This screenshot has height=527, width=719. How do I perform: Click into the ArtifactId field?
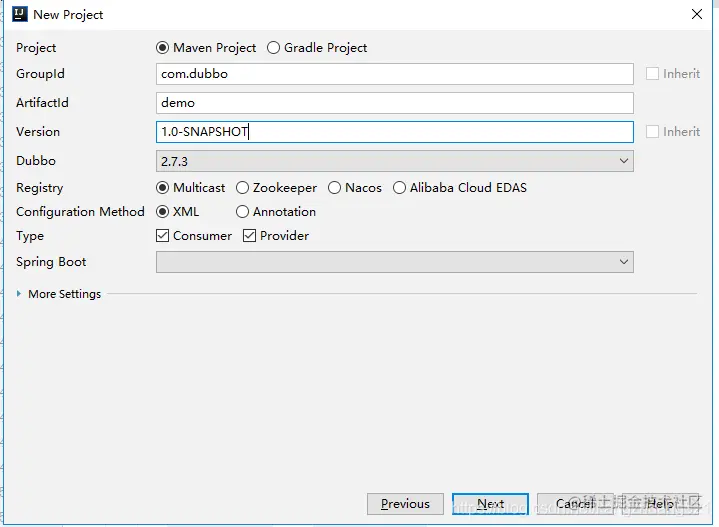pos(395,103)
